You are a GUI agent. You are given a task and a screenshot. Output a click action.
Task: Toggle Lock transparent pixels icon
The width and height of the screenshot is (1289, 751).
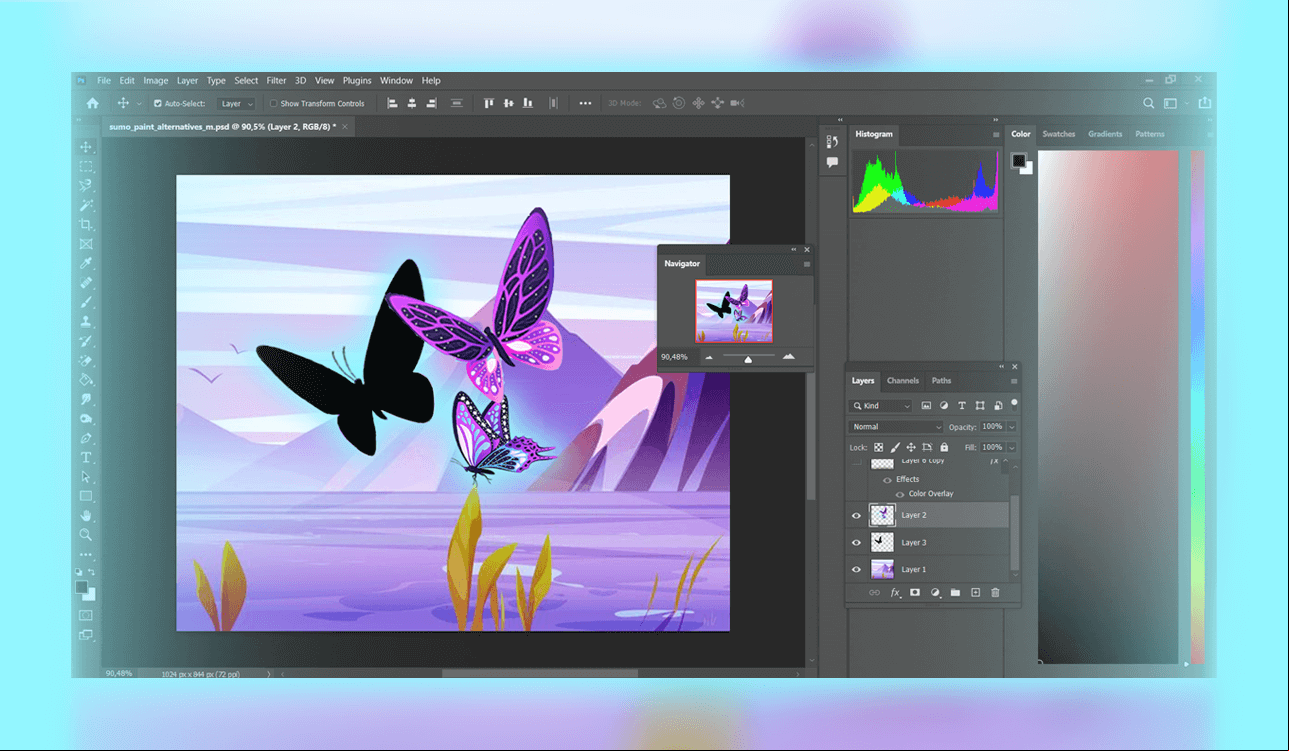click(x=878, y=447)
